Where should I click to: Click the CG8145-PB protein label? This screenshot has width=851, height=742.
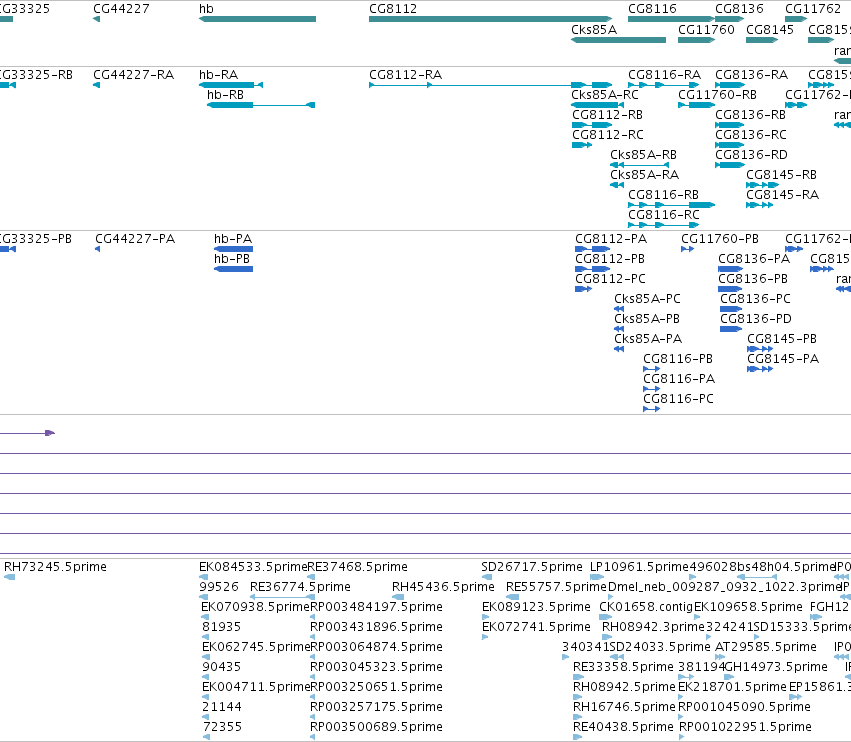(x=782, y=339)
